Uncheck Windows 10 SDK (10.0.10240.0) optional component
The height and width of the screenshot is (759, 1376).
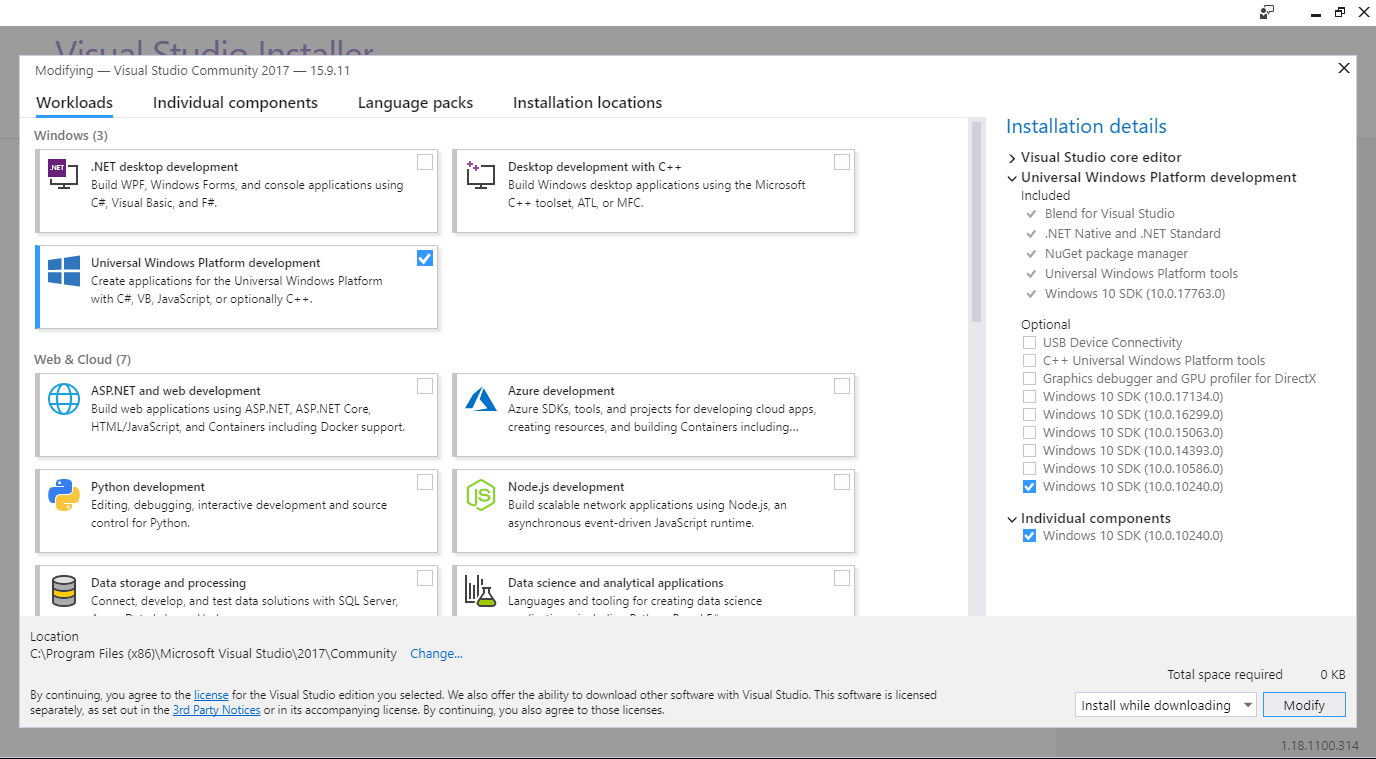[1029, 486]
